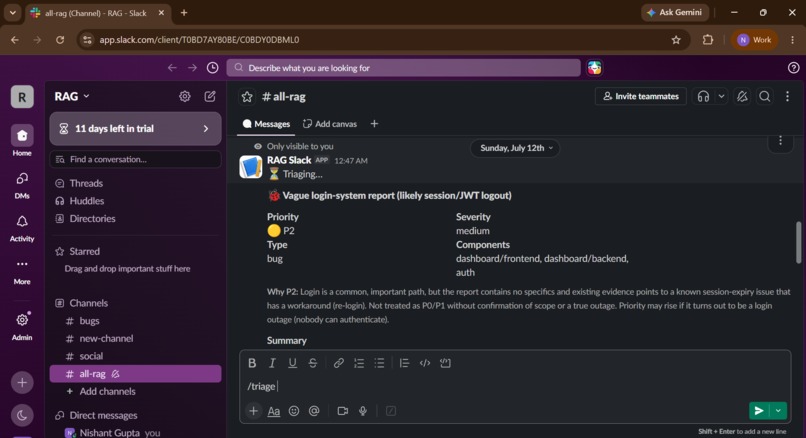806x438 pixels.
Task: Compose a new message with pencil icon
Action: 210,96
